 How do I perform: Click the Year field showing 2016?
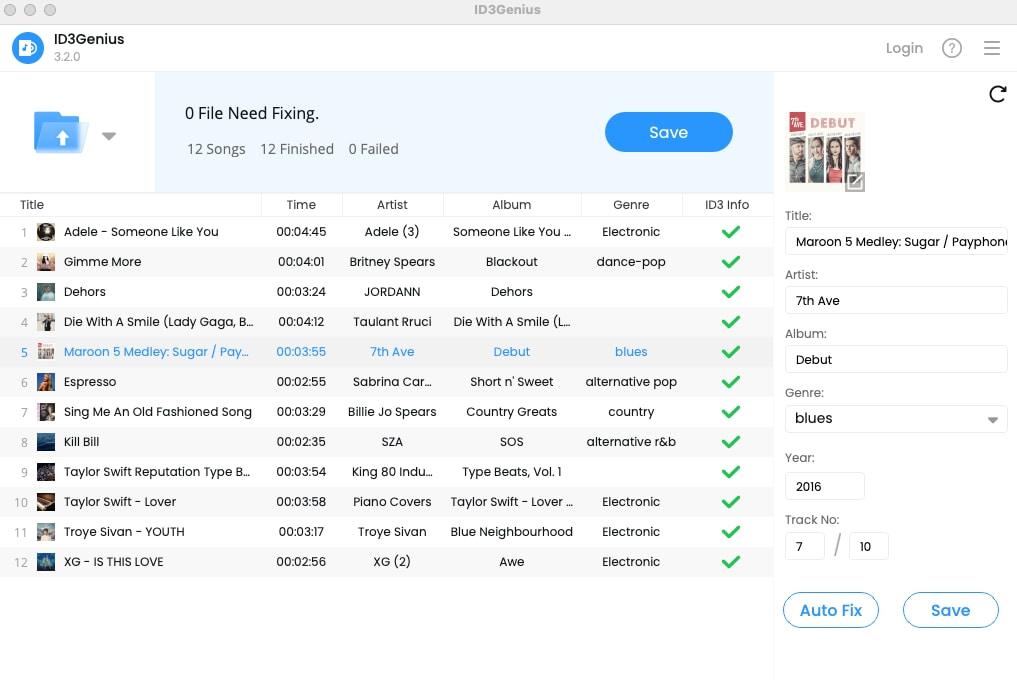(824, 486)
